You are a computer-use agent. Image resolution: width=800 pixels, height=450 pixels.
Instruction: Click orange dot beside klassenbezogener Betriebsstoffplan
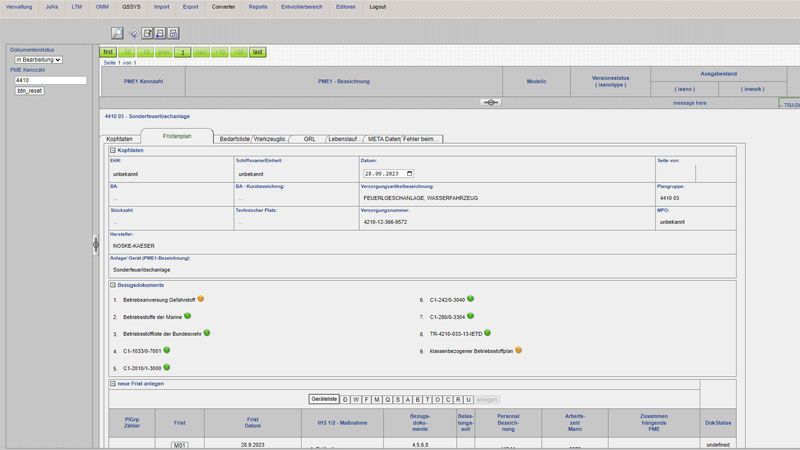click(x=518, y=350)
